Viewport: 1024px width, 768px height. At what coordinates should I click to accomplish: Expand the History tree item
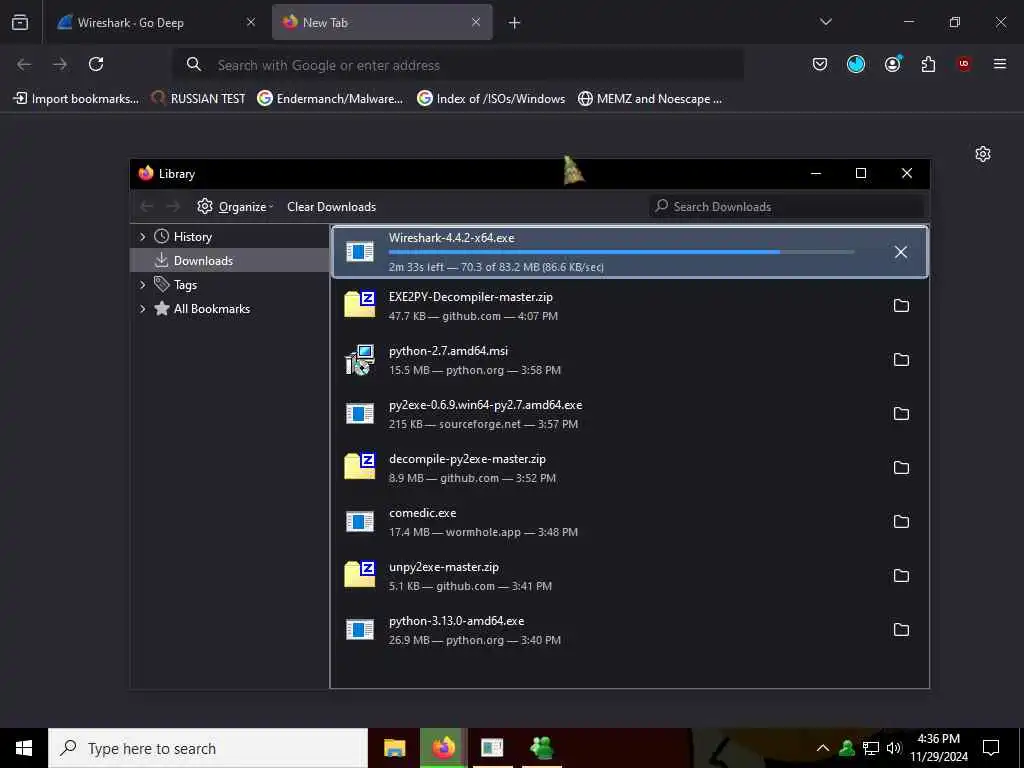click(x=142, y=236)
